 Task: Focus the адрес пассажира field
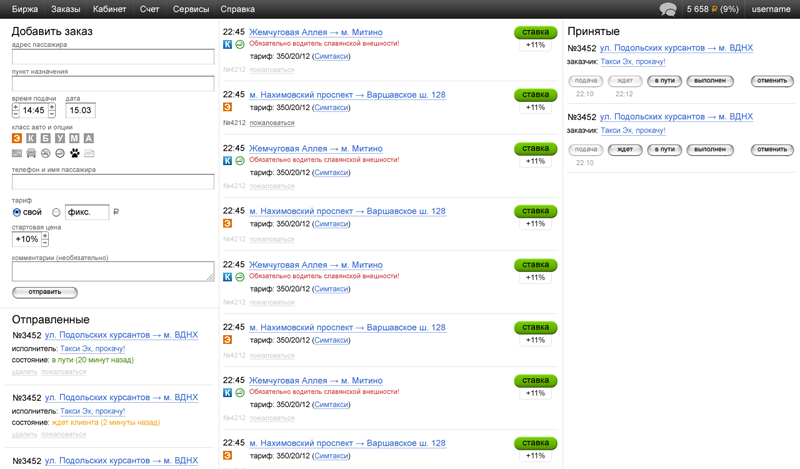113,57
